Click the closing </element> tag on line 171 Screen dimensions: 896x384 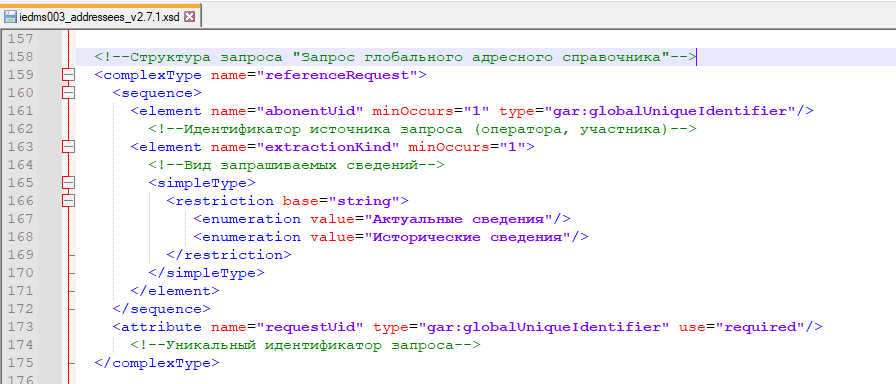[x=175, y=291]
